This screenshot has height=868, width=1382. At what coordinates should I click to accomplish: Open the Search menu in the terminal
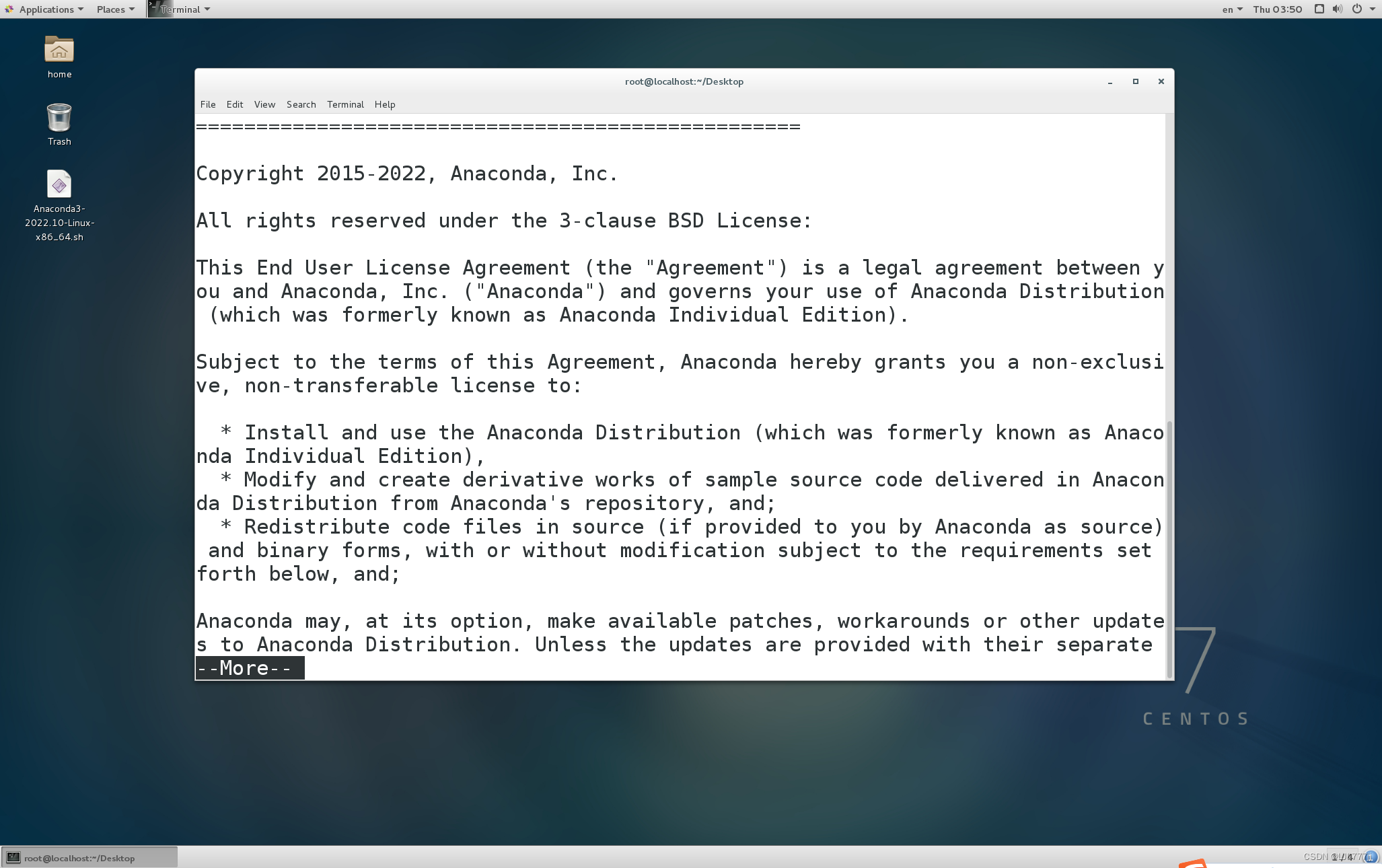pyautogui.click(x=301, y=104)
